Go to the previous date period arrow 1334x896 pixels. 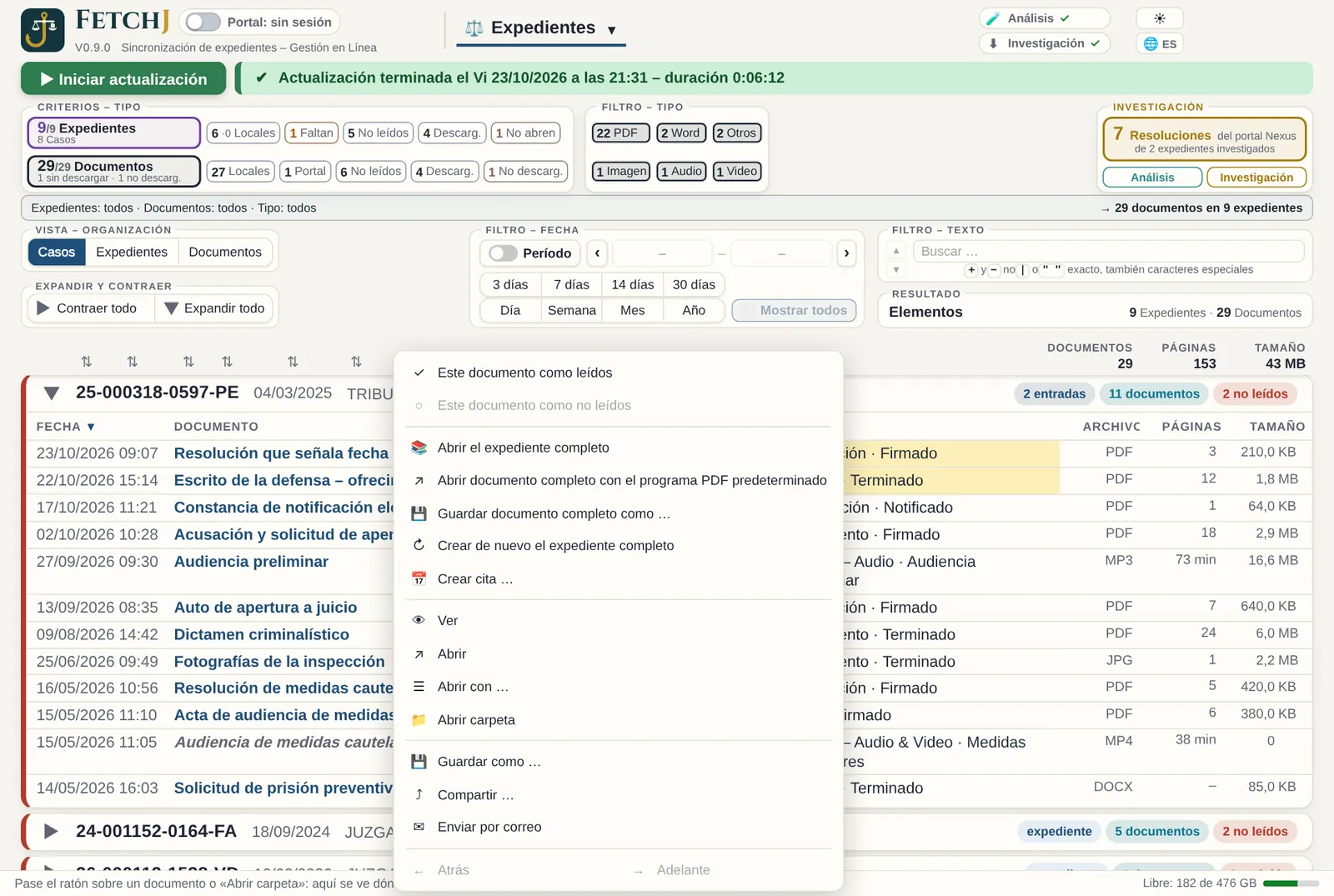coord(597,253)
